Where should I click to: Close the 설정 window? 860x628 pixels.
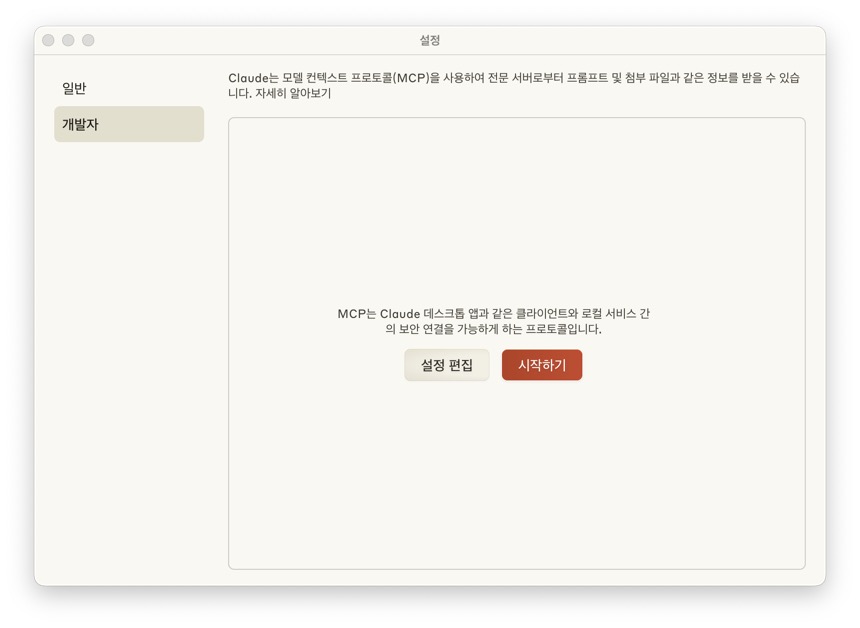click(x=48, y=40)
